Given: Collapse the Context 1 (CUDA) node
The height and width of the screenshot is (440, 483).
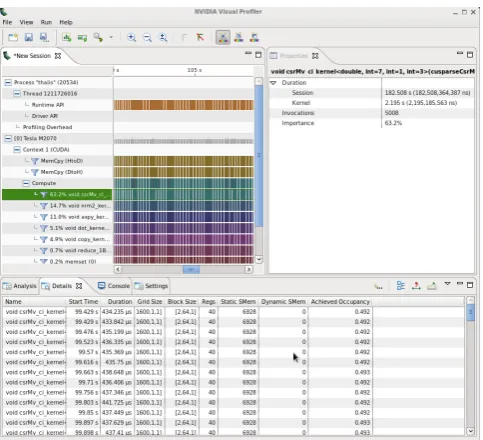Looking at the screenshot, I should 17,150.
